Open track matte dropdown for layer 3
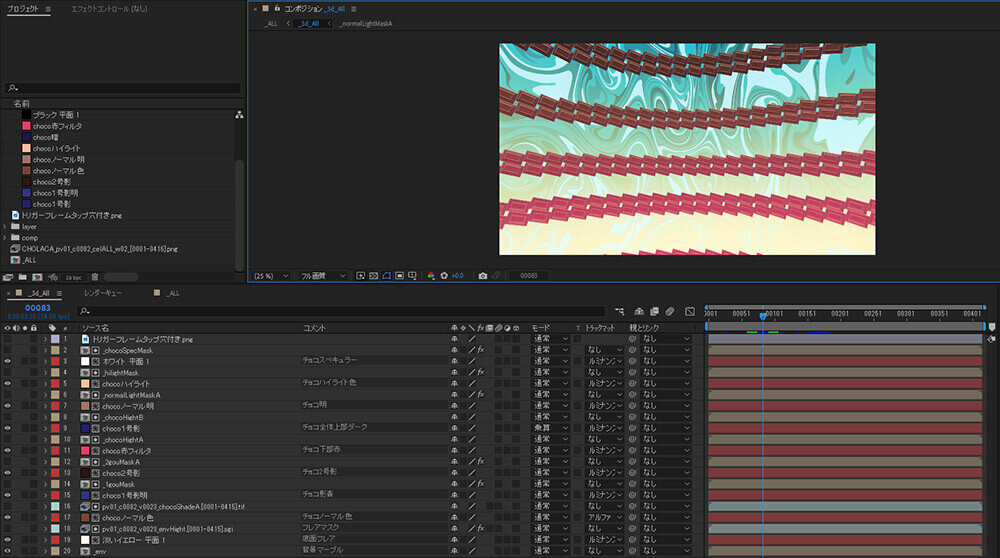The width and height of the screenshot is (1000, 558). pyautogui.click(x=604, y=361)
